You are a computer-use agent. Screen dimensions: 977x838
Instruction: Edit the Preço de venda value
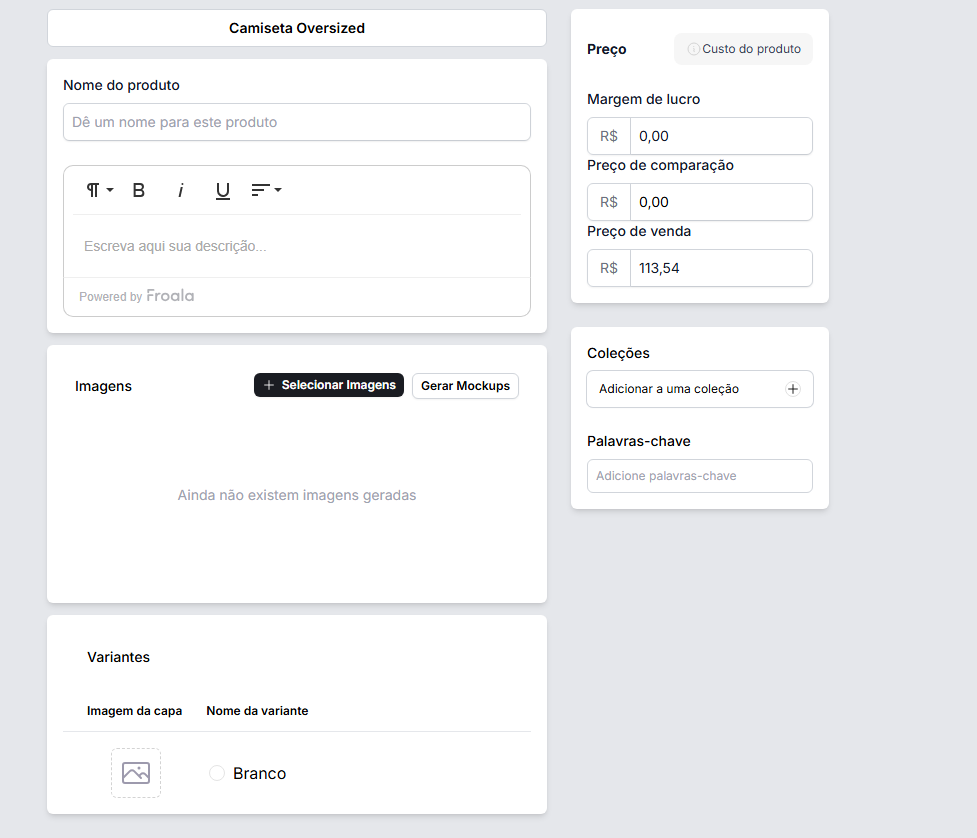click(x=720, y=268)
